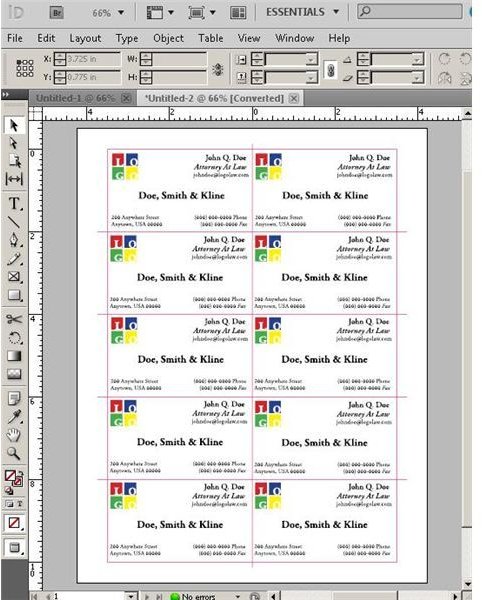Pick the Eyedropper tool
482x600 pixels.
pos(14,417)
